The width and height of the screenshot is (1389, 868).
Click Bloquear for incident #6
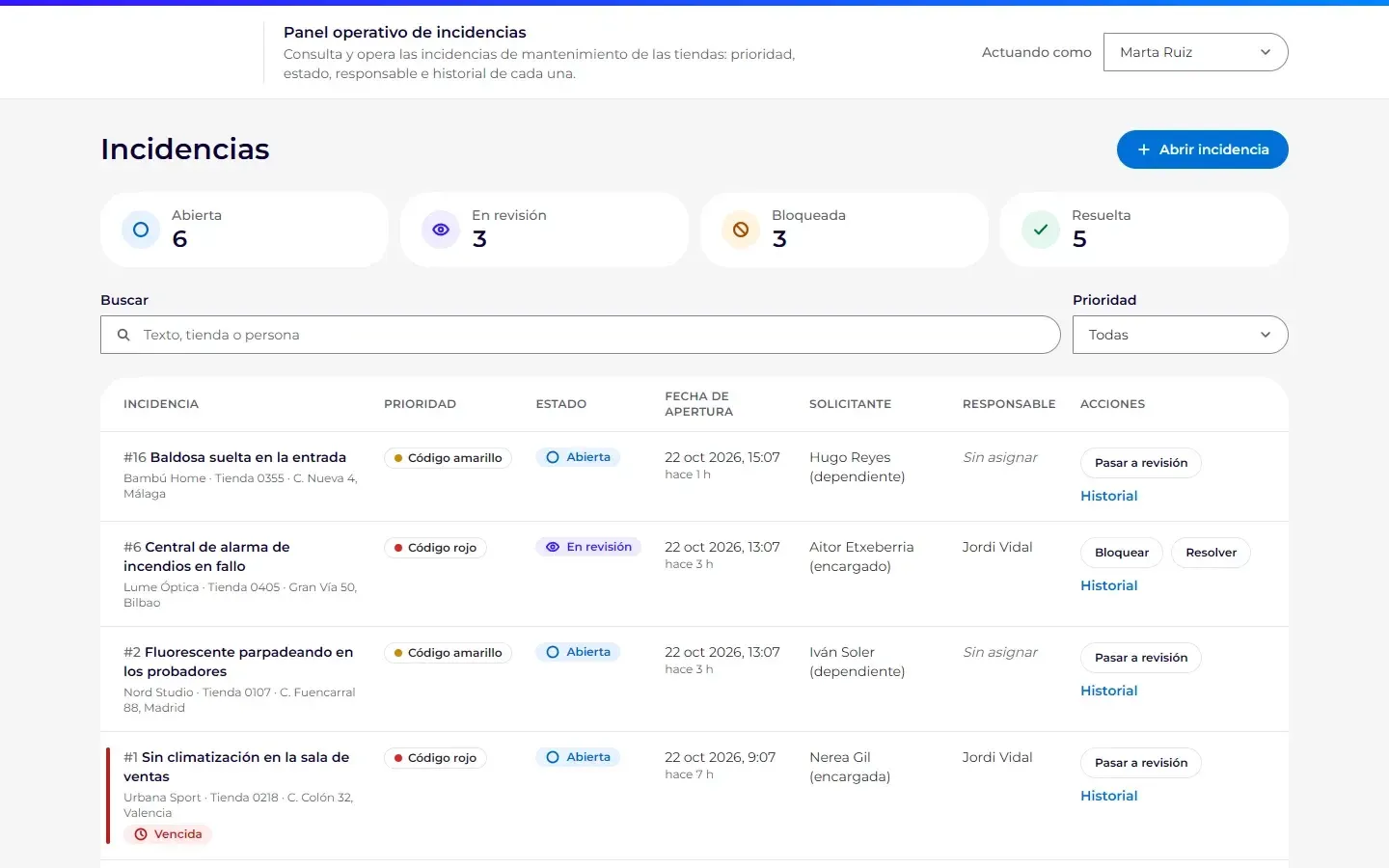coord(1122,553)
